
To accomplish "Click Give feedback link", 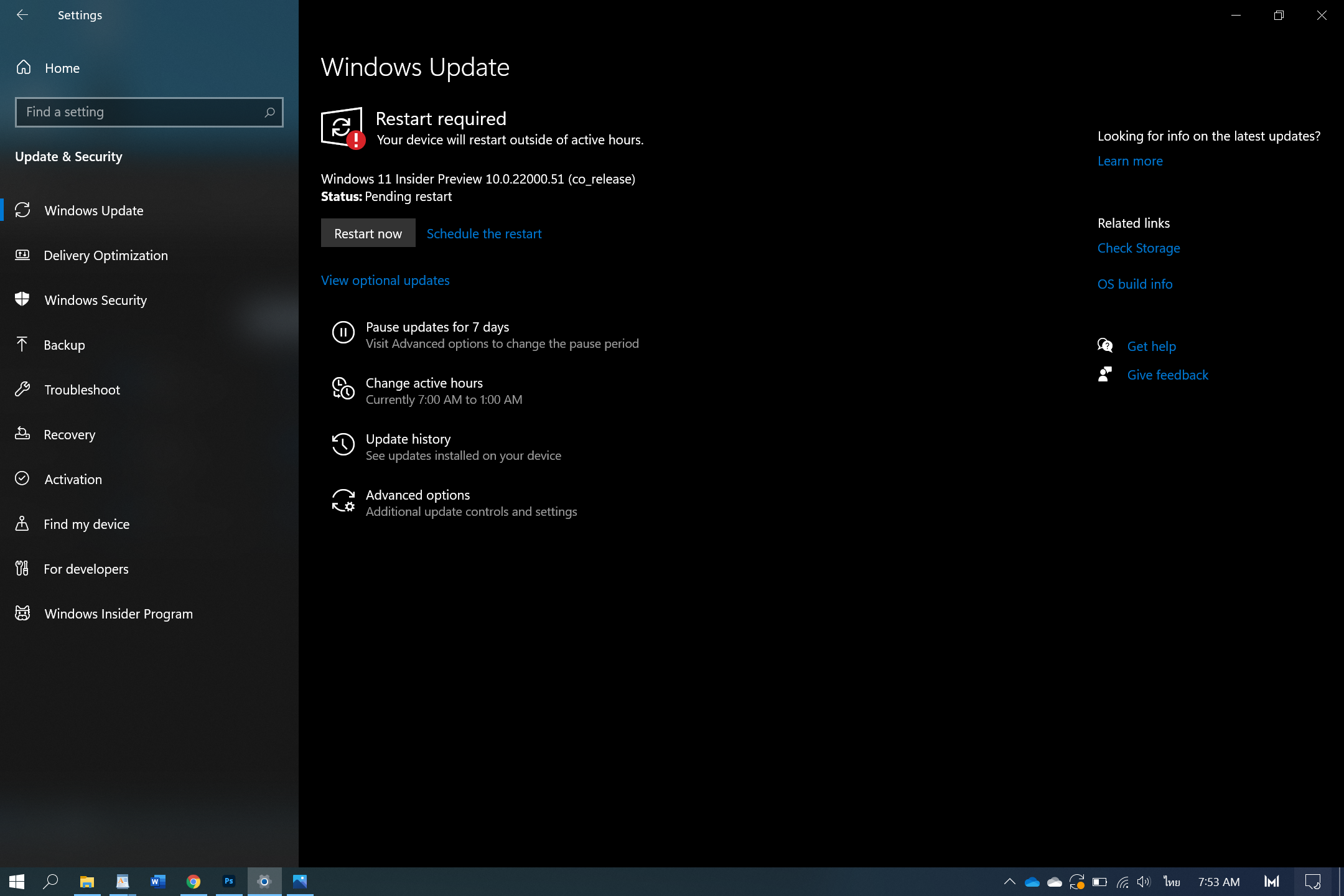I will [x=1168, y=375].
